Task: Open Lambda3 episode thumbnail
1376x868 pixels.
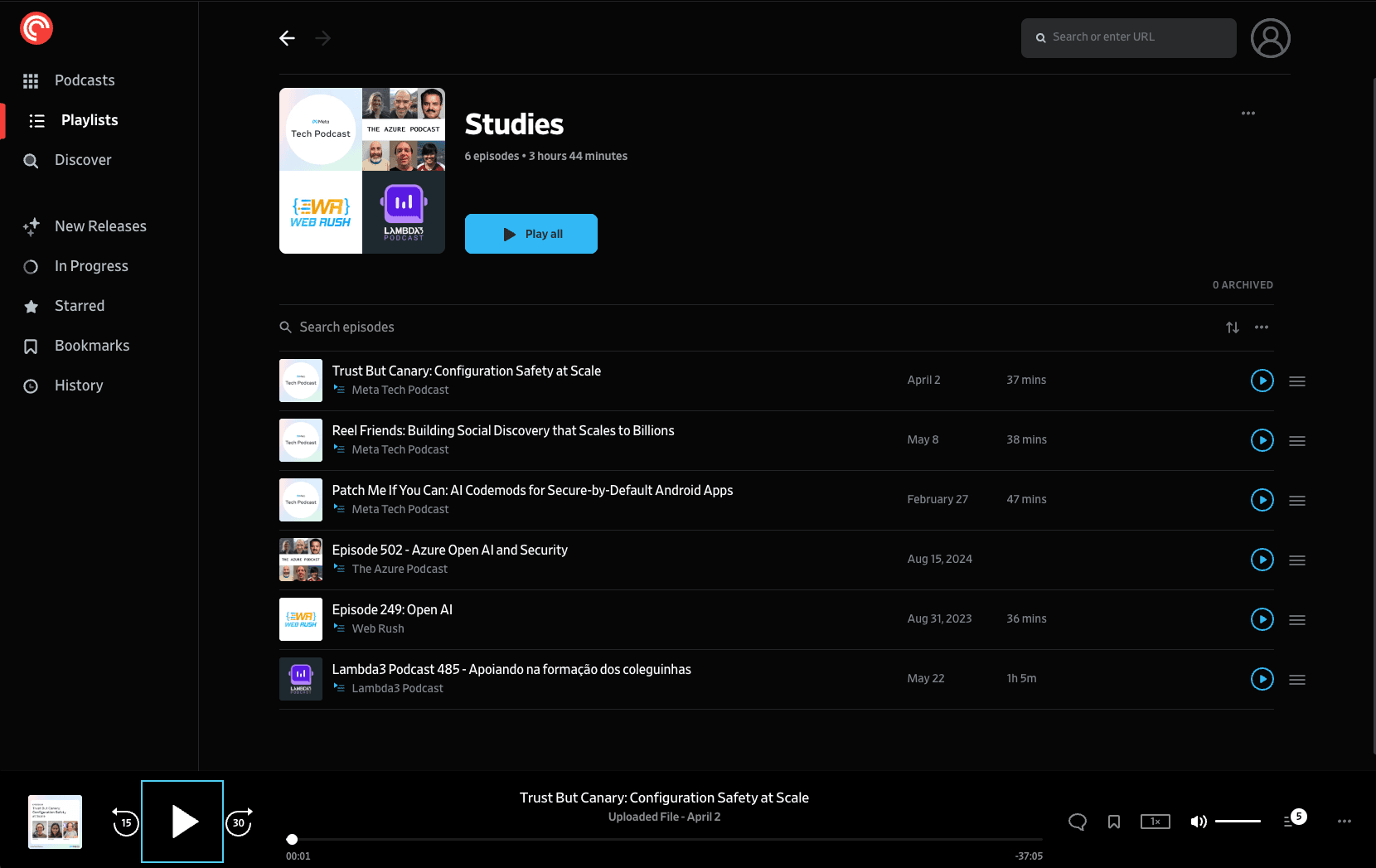Action: point(301,679)
